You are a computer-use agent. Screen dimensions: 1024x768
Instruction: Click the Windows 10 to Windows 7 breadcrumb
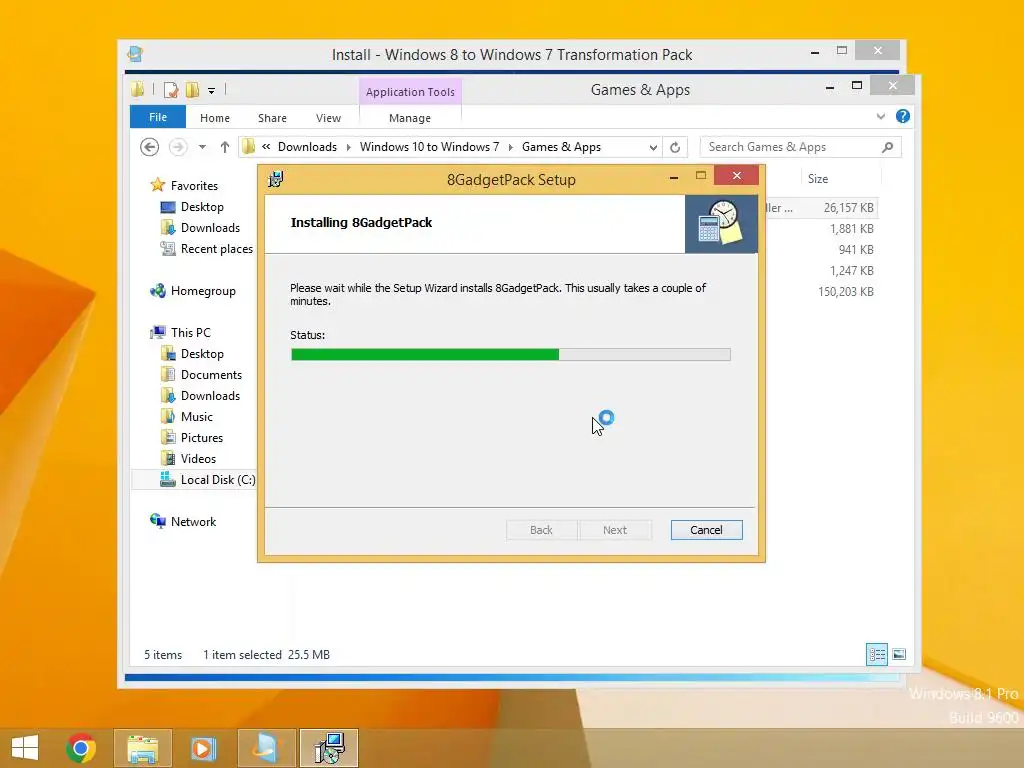tap(429, 147)
